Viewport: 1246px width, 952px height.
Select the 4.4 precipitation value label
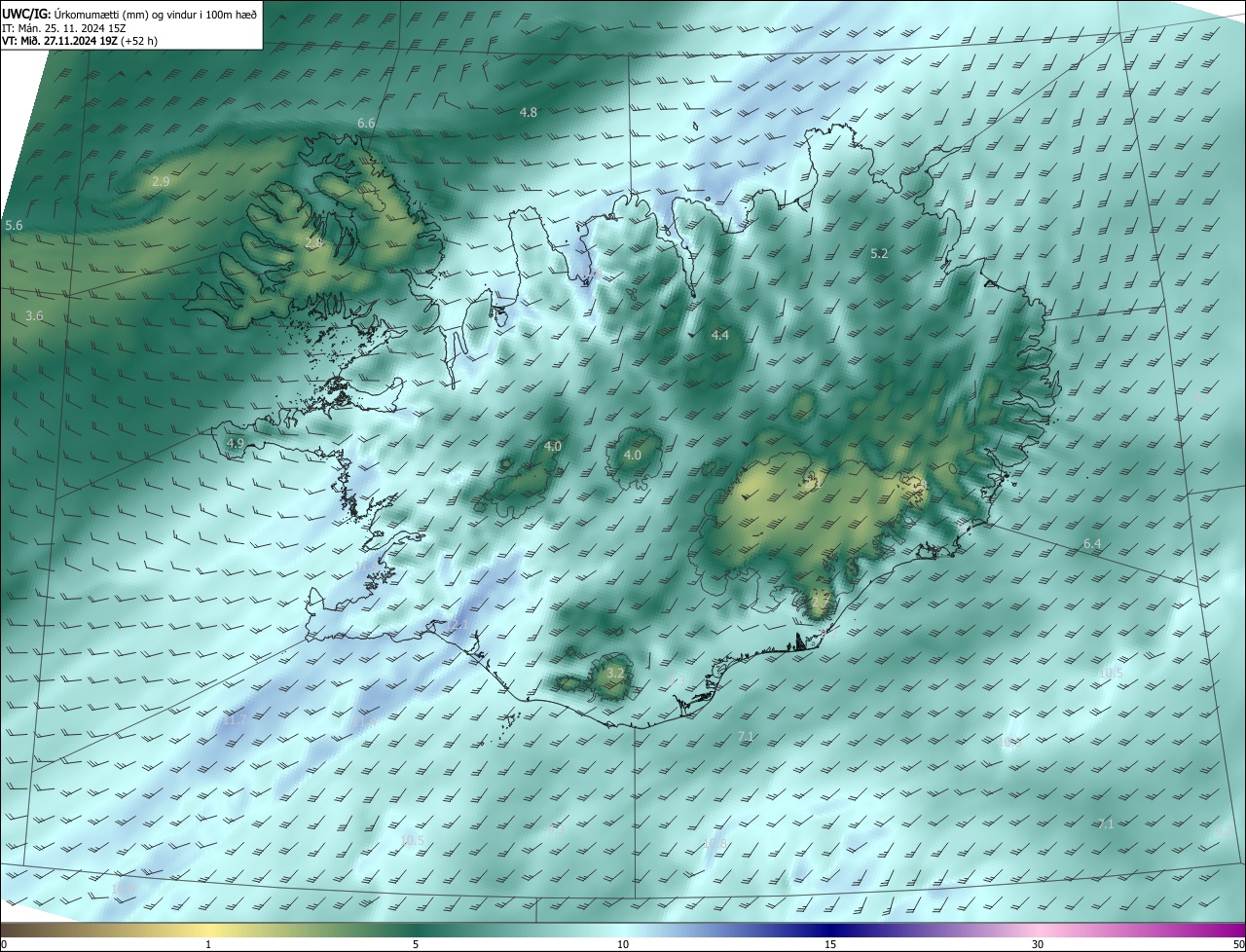[x=719, y=335]
